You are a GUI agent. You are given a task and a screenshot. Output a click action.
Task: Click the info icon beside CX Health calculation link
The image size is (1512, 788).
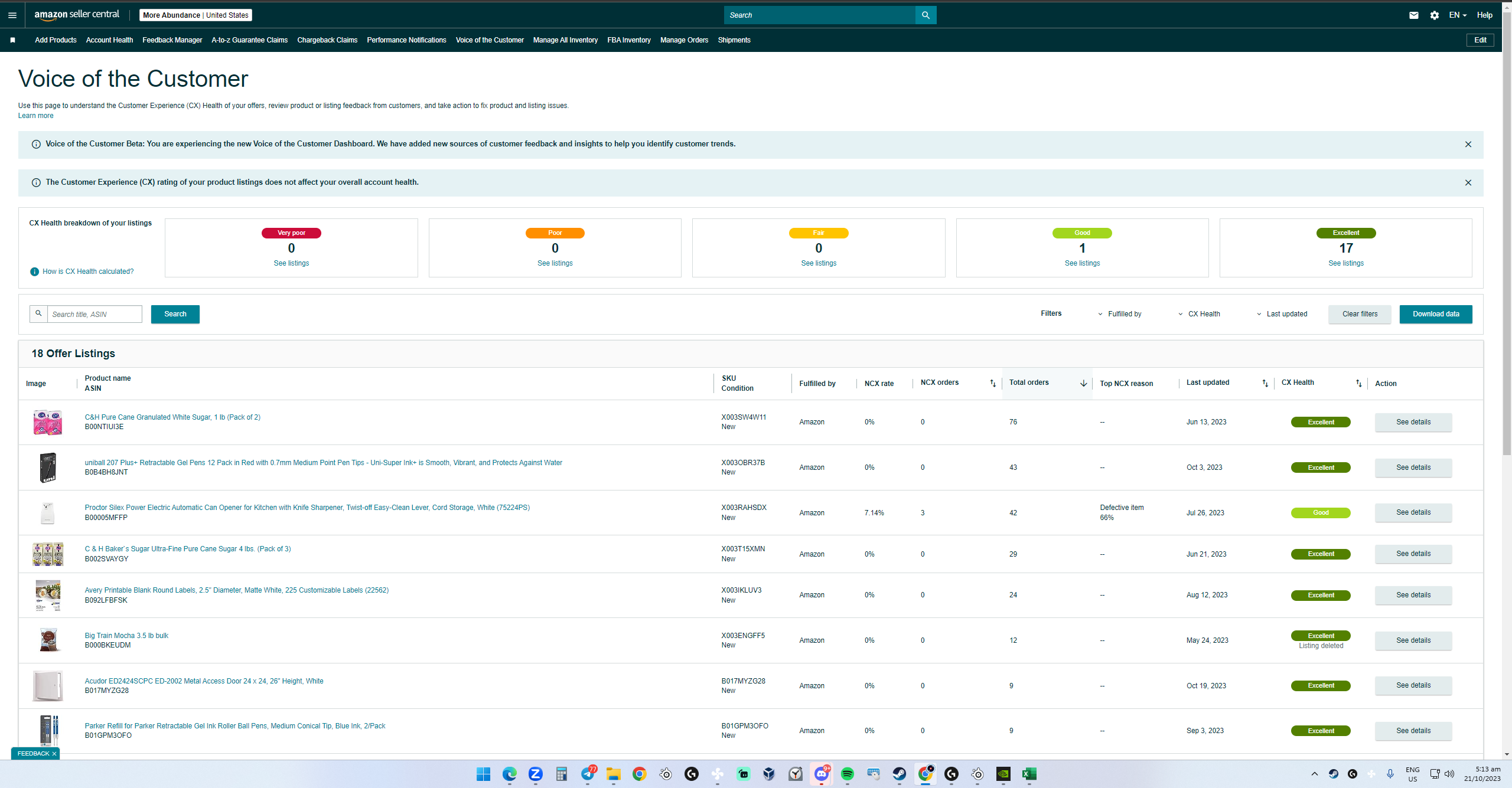pos(34,272)
